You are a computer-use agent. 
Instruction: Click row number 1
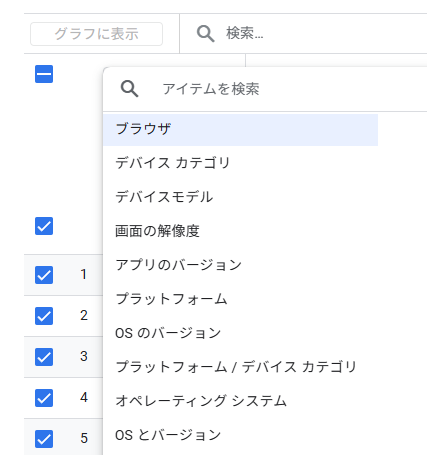tap(84, 275)
